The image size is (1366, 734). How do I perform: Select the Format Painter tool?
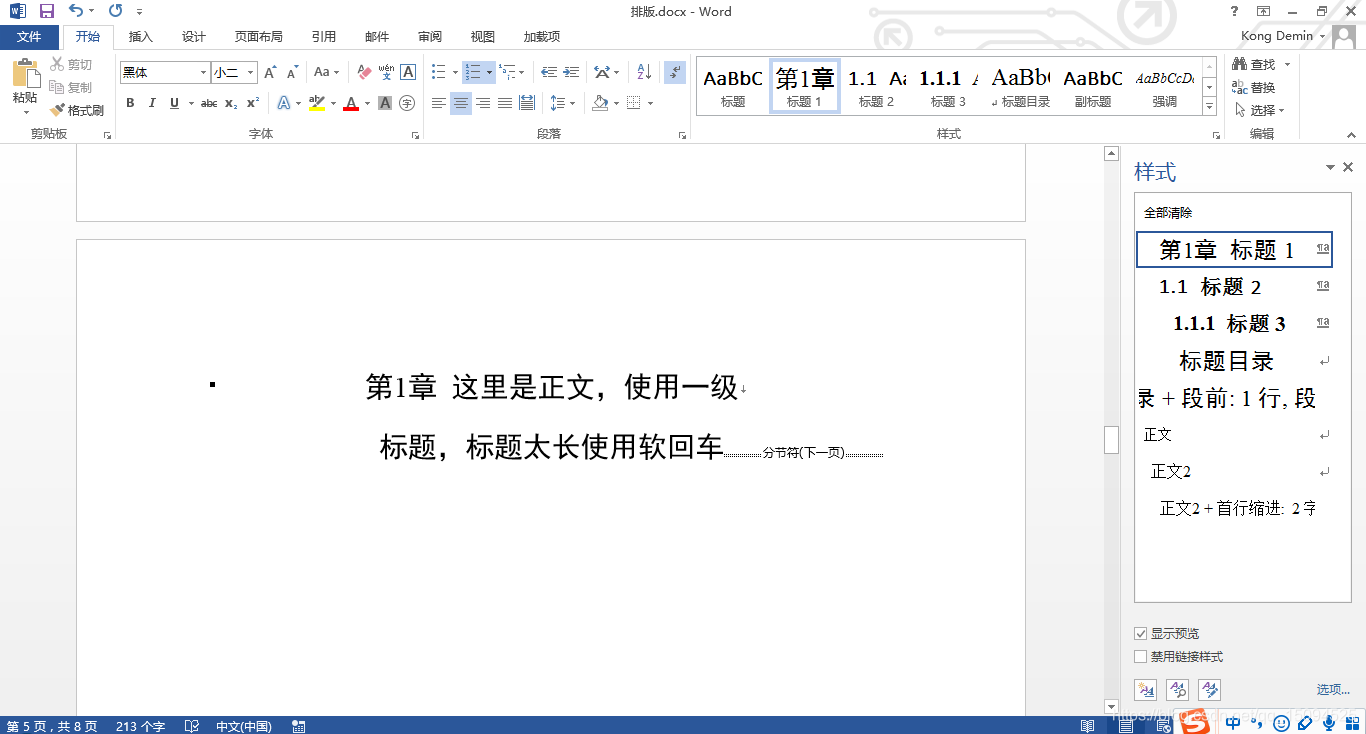pyautogui.click(x=77, y=110)
